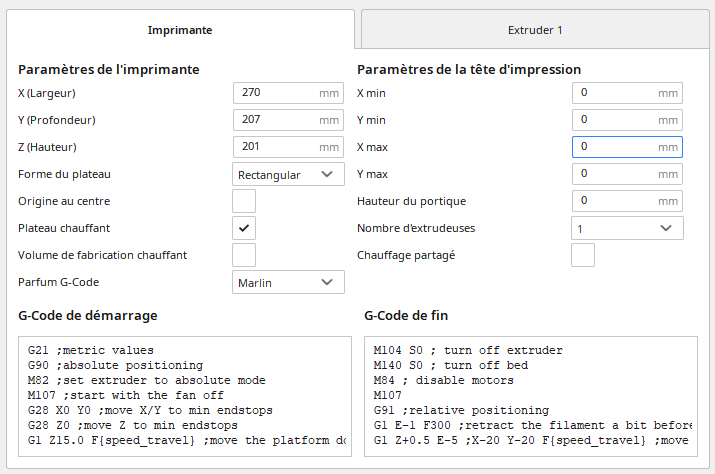Enable Volume de fabrication chauffant checkbox

244,255
